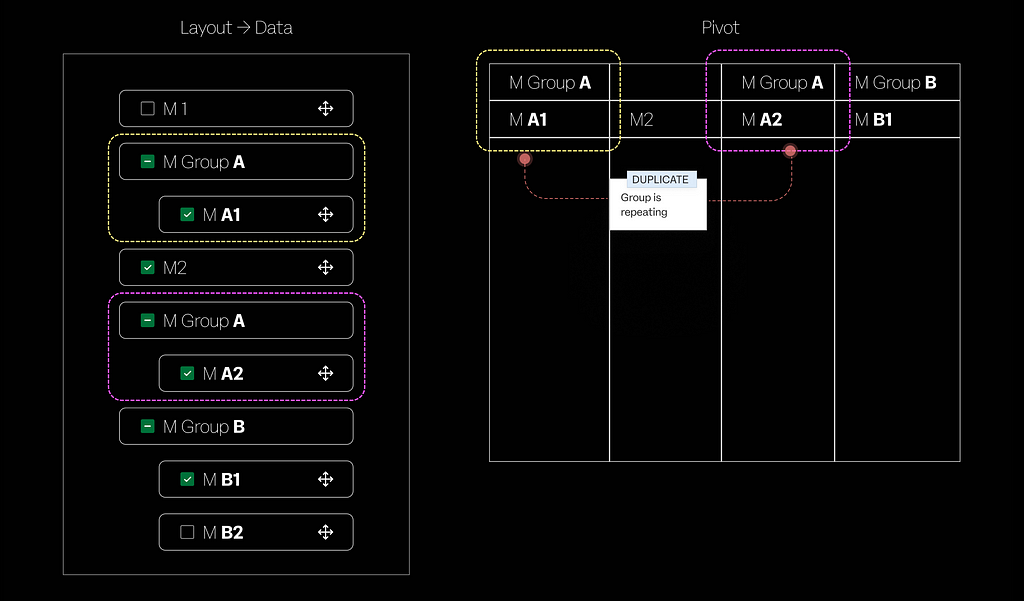The image size is (1024, 601).
Task: Click the M B1 row move handle icon
Action: click(x=325, y=479)
